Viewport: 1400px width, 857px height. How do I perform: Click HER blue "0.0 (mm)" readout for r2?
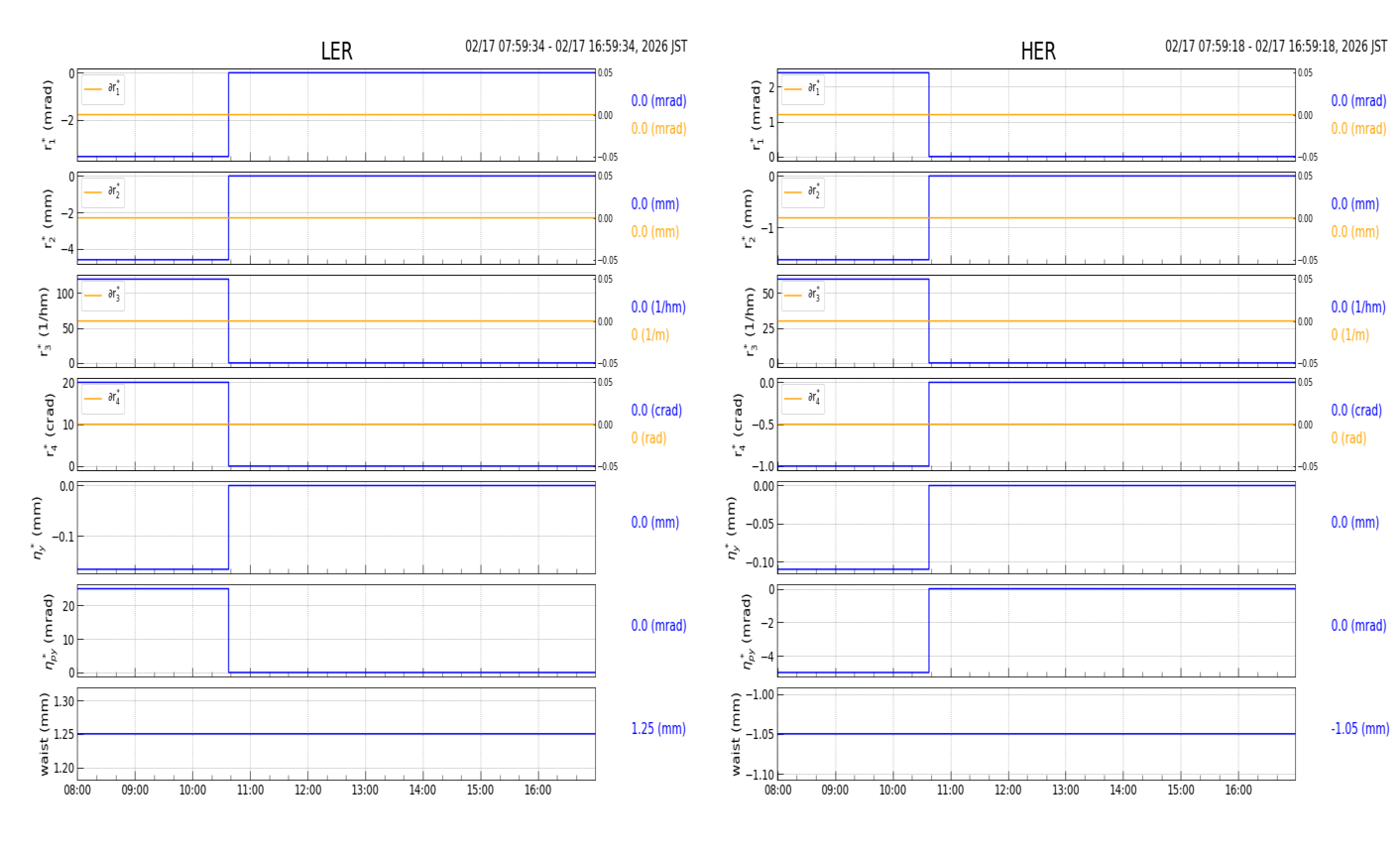coord(1354,204)
